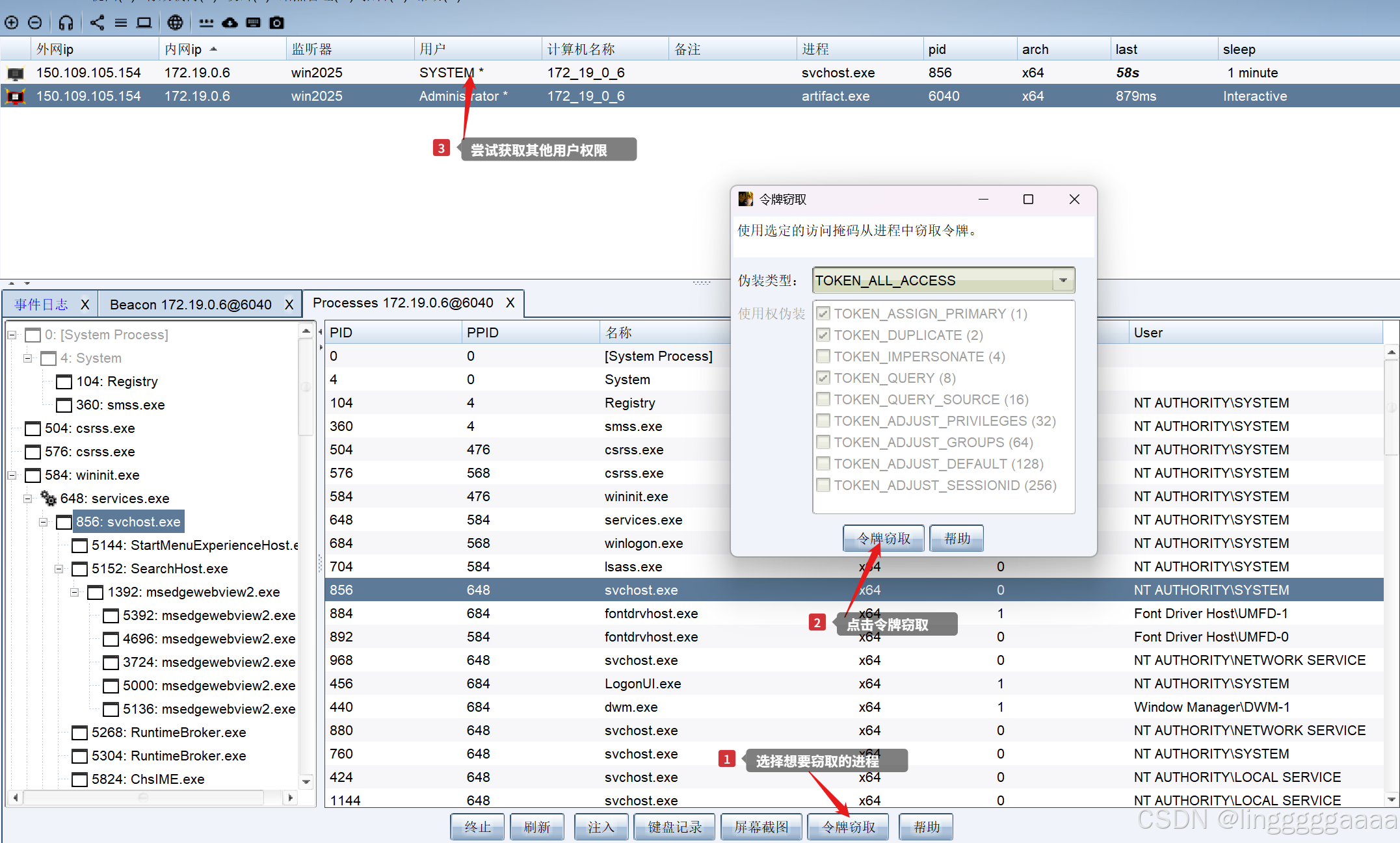Click the 刷新 button at bottom
The image size is (1400, 843).
click(x=536, y=827)
